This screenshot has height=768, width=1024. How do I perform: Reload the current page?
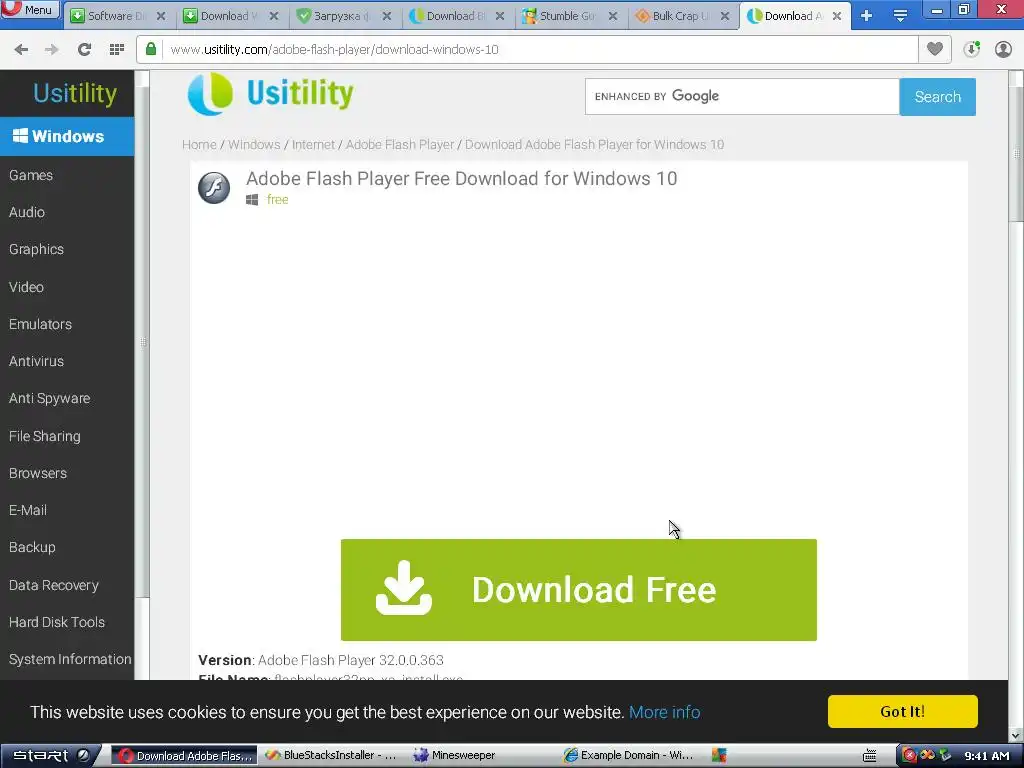coord(84,50)
